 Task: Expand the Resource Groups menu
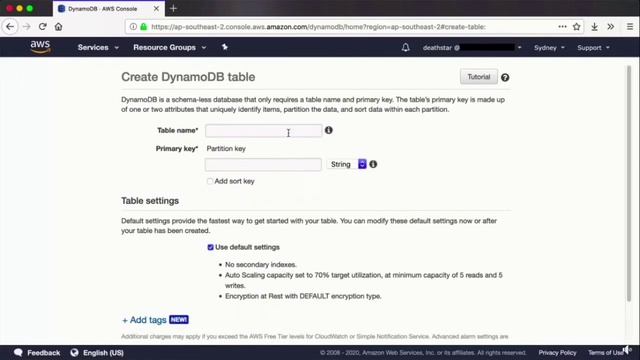click(169, 47)
